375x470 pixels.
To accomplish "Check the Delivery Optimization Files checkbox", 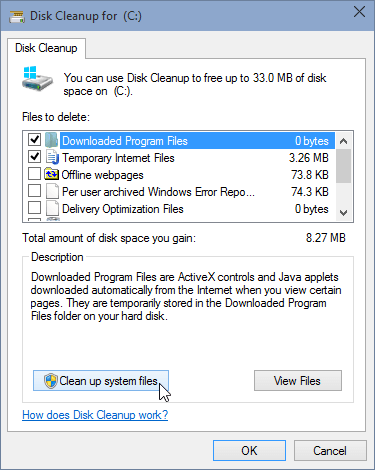I will (x=34, y=208).
